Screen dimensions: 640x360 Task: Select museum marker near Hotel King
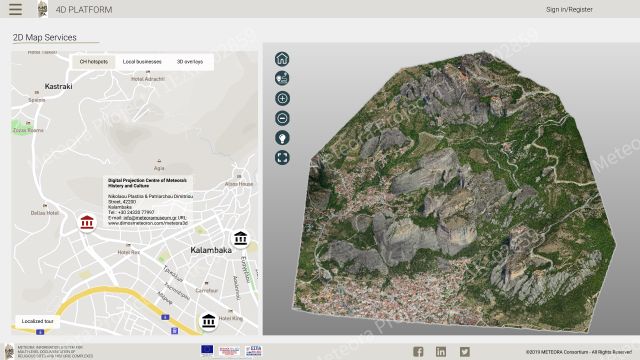209,321
